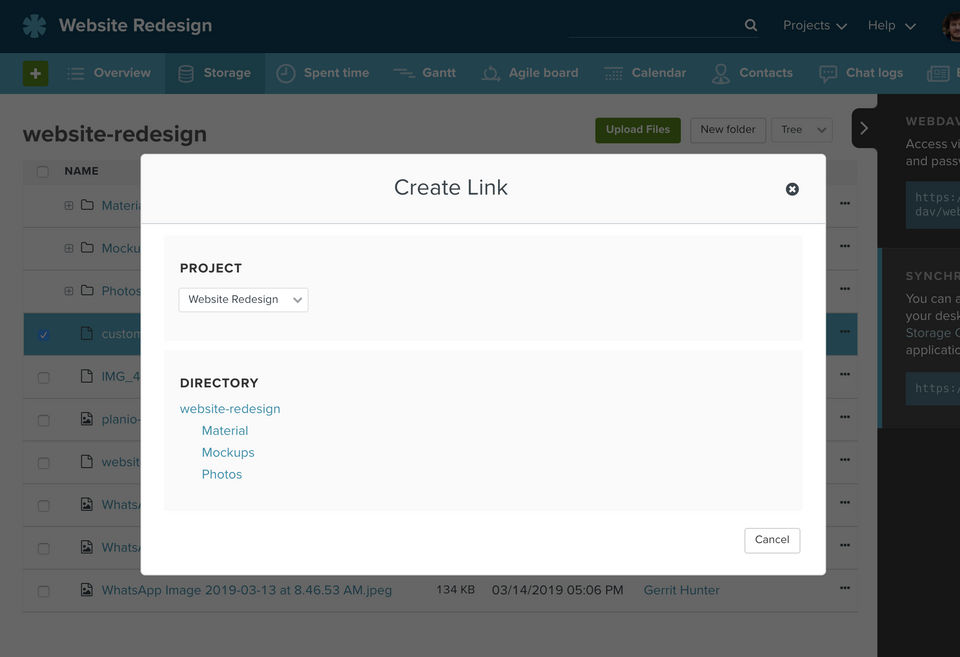Screen dimensions: 960x657
Task: Select the website-redesign root directory
Action: (x=230, y=408)
